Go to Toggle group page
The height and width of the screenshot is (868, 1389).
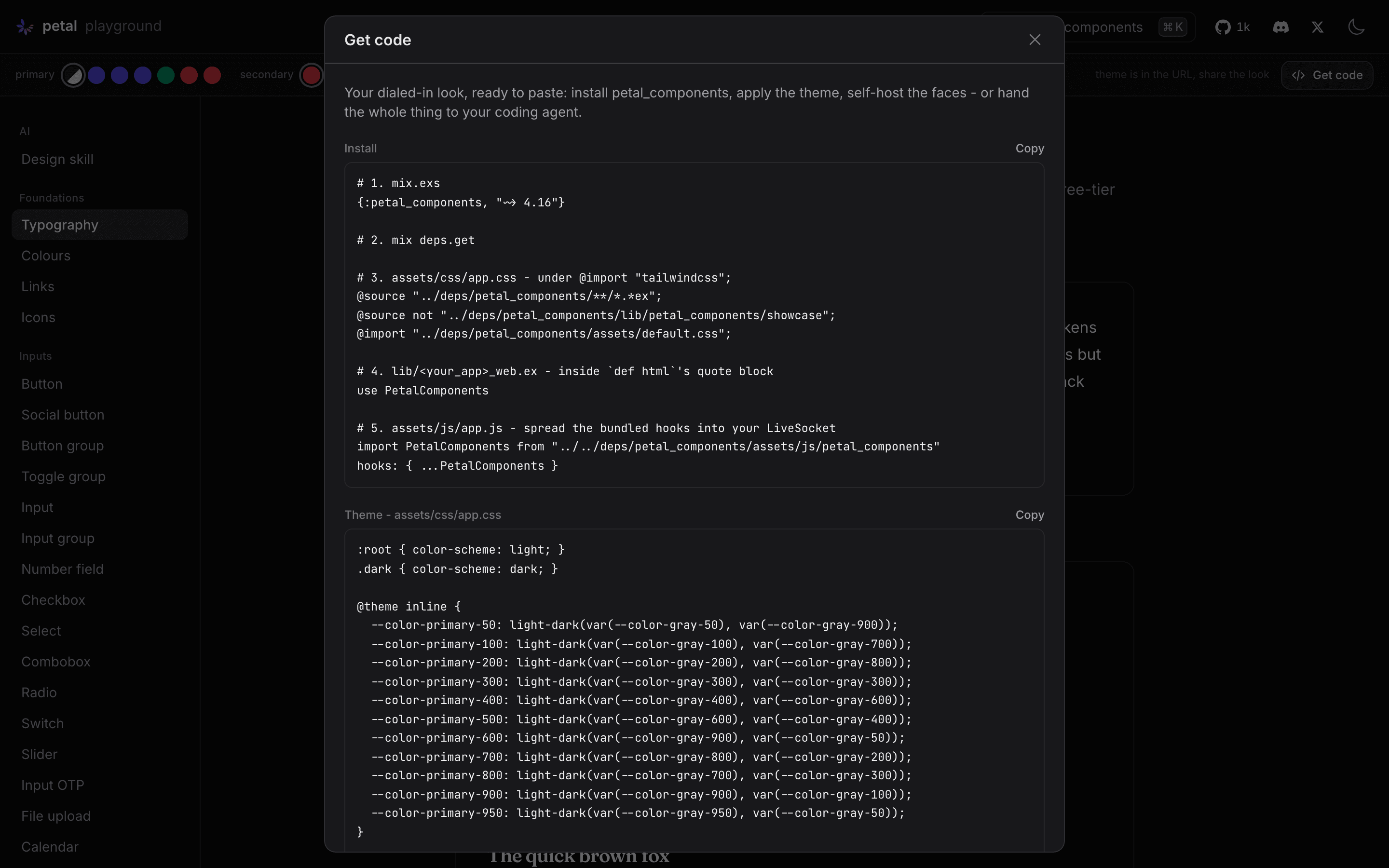[x=100, y=476]
